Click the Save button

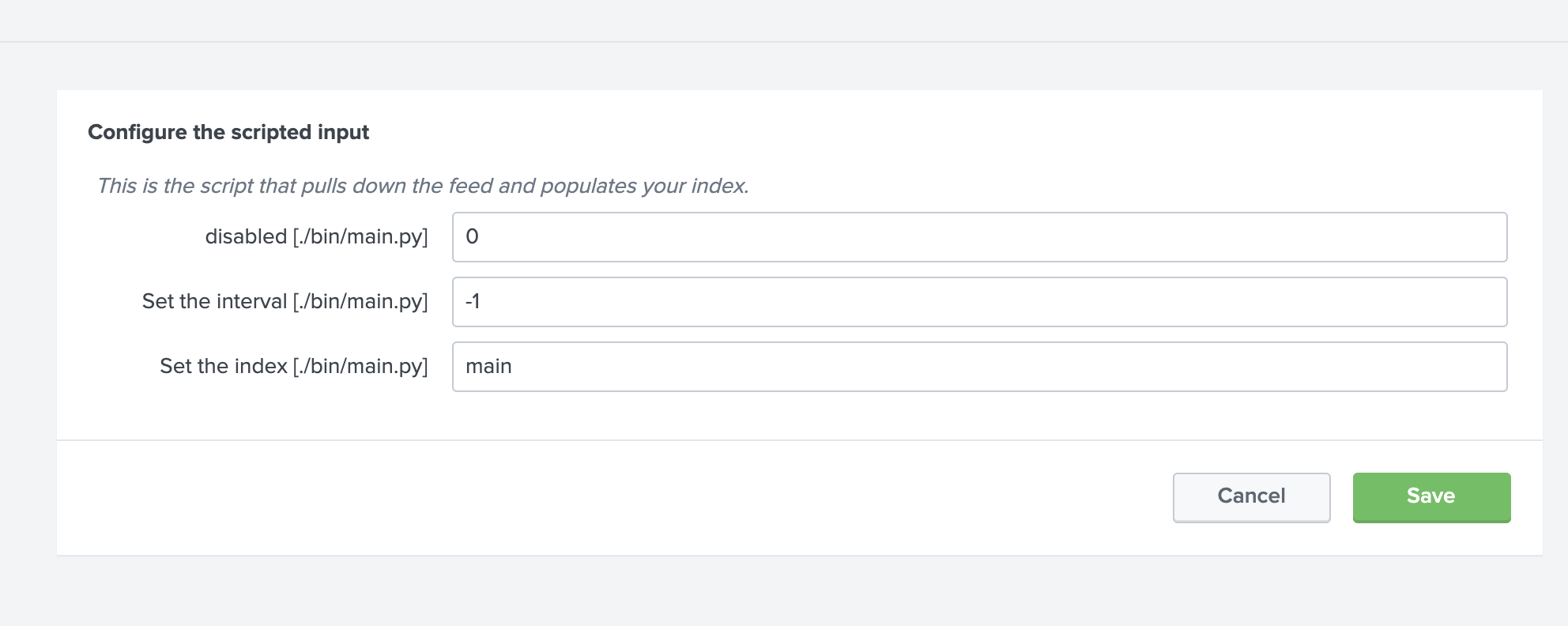click(1431, 497)
